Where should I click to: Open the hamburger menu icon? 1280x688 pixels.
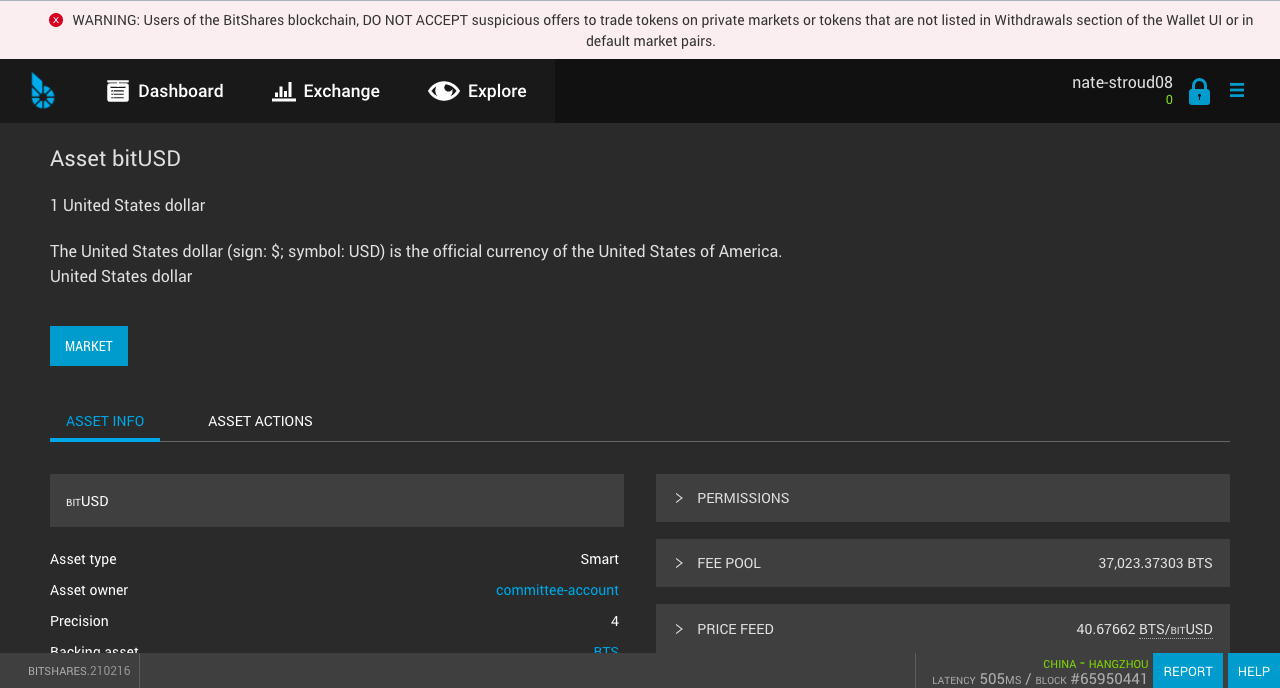[x=1237, y=90]
